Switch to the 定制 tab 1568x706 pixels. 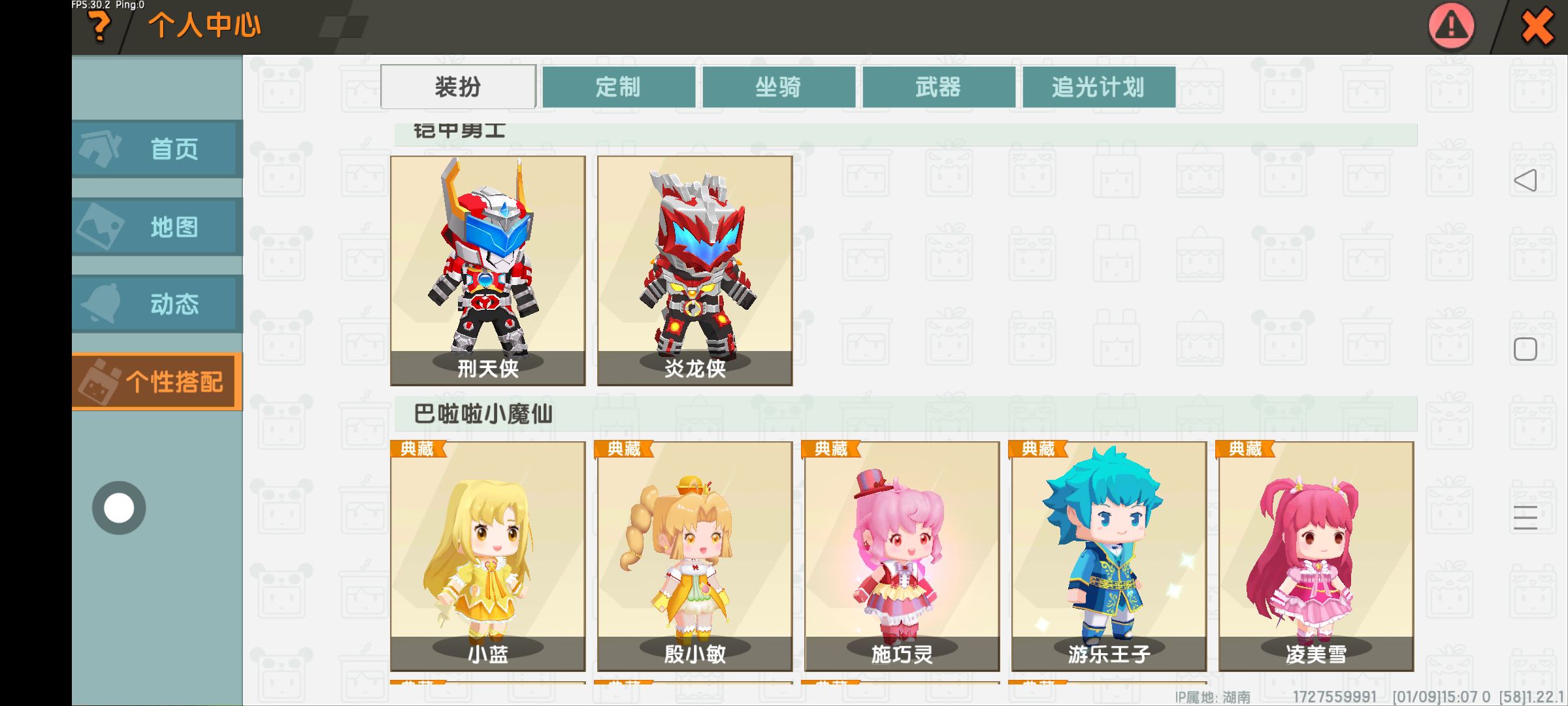tap(618, 86)
